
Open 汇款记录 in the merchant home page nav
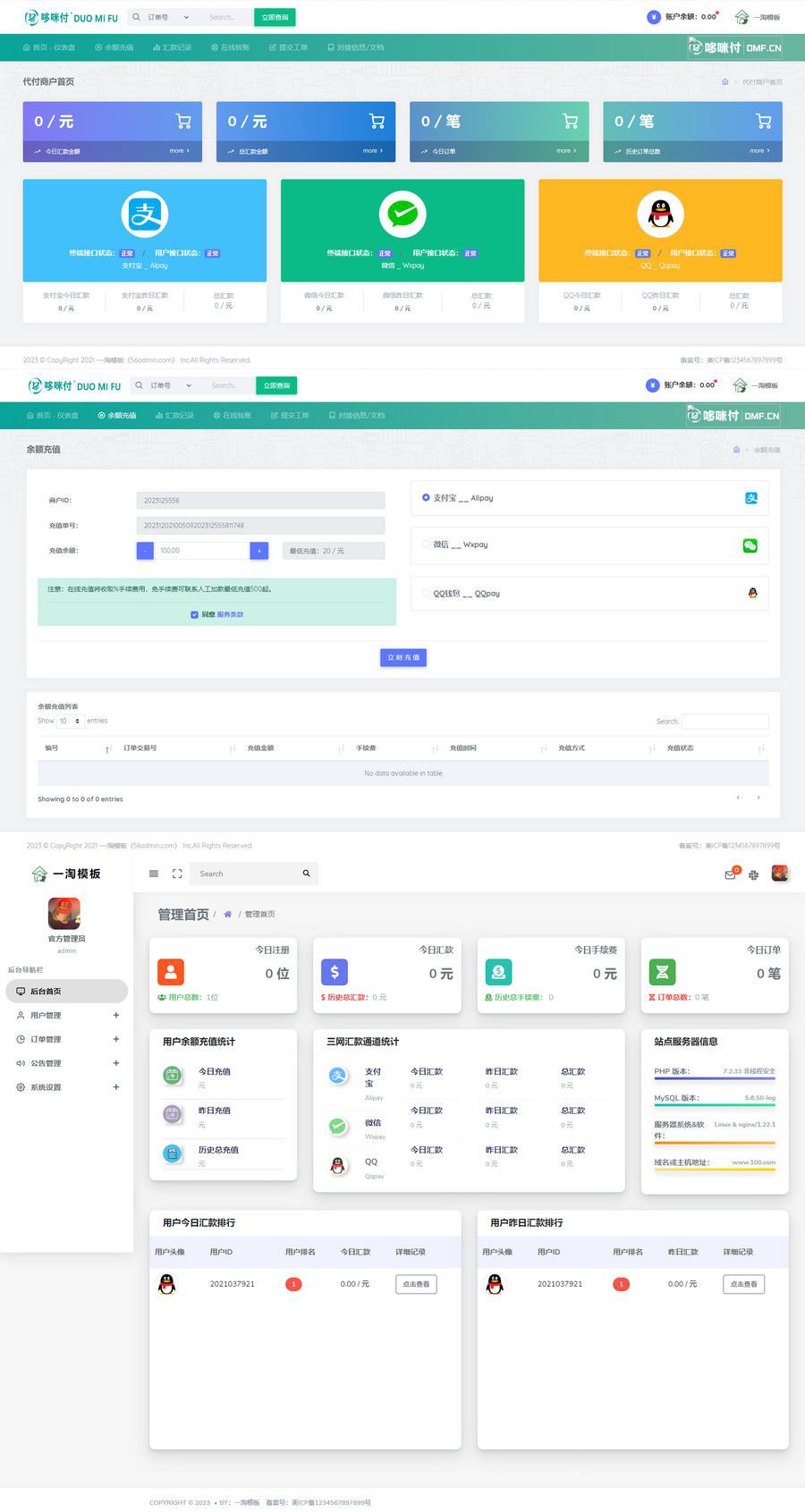coord(172,47)
